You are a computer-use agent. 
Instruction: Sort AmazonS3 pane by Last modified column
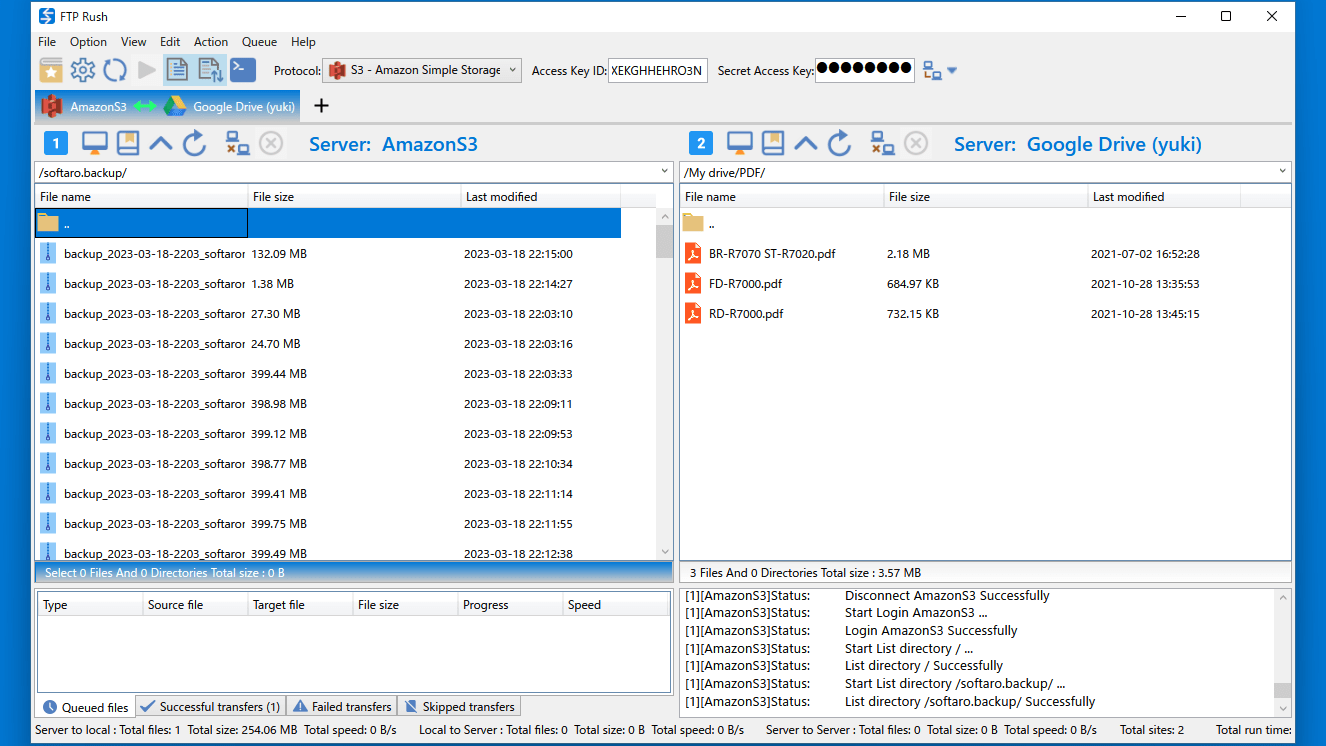[541, 197]
